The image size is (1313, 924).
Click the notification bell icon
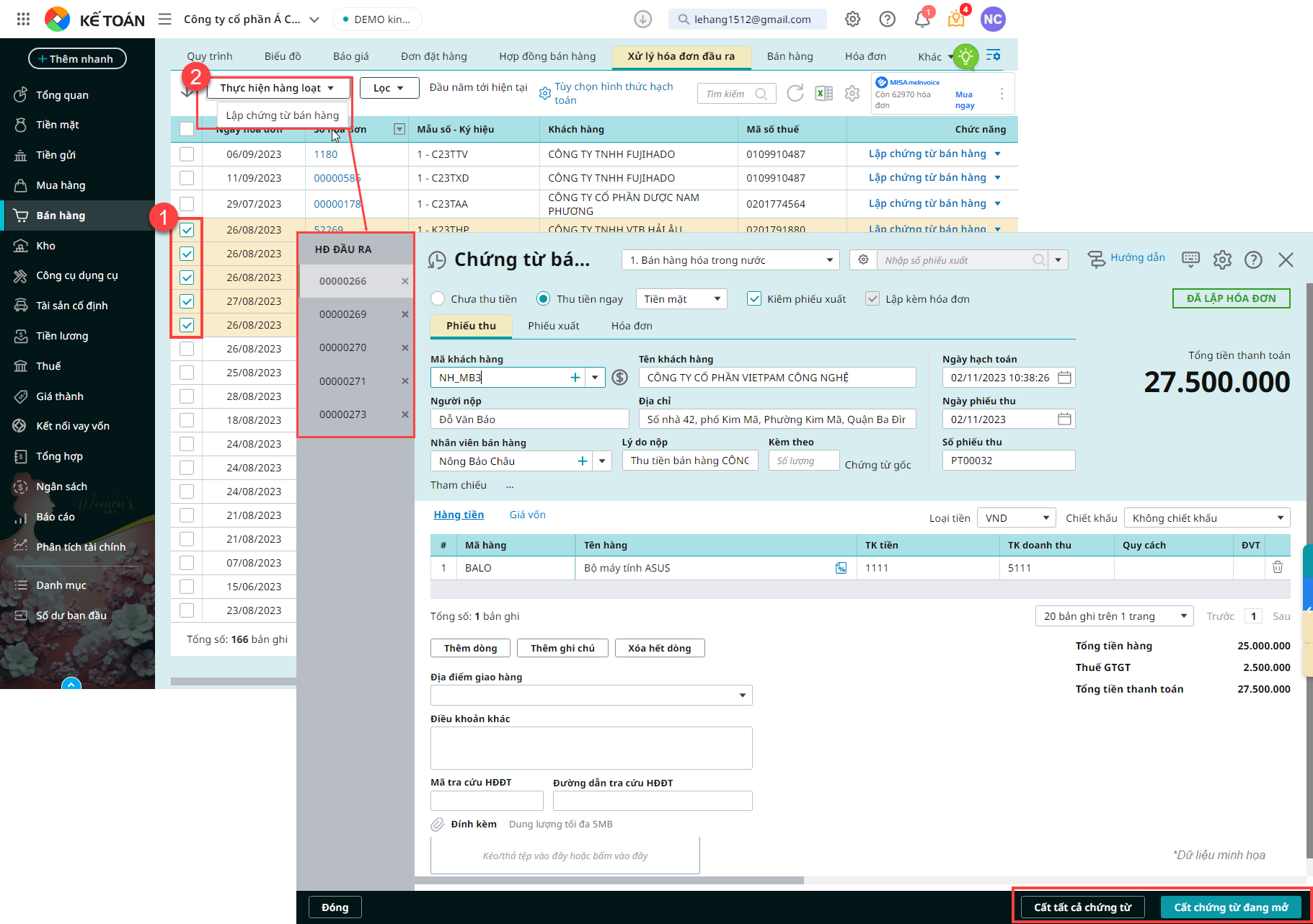(922, 19)
